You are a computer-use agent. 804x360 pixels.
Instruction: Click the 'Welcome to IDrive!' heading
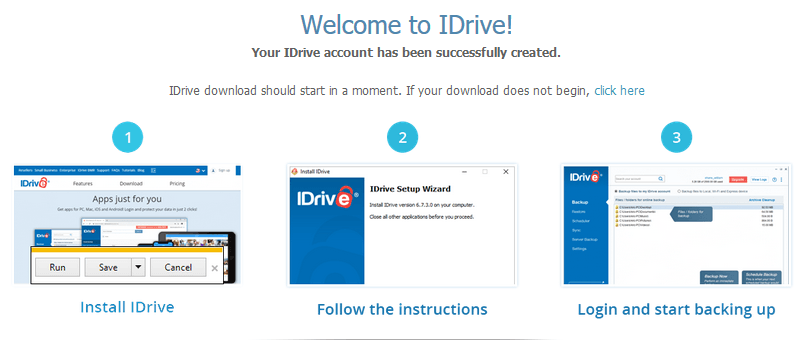point(406,24)
